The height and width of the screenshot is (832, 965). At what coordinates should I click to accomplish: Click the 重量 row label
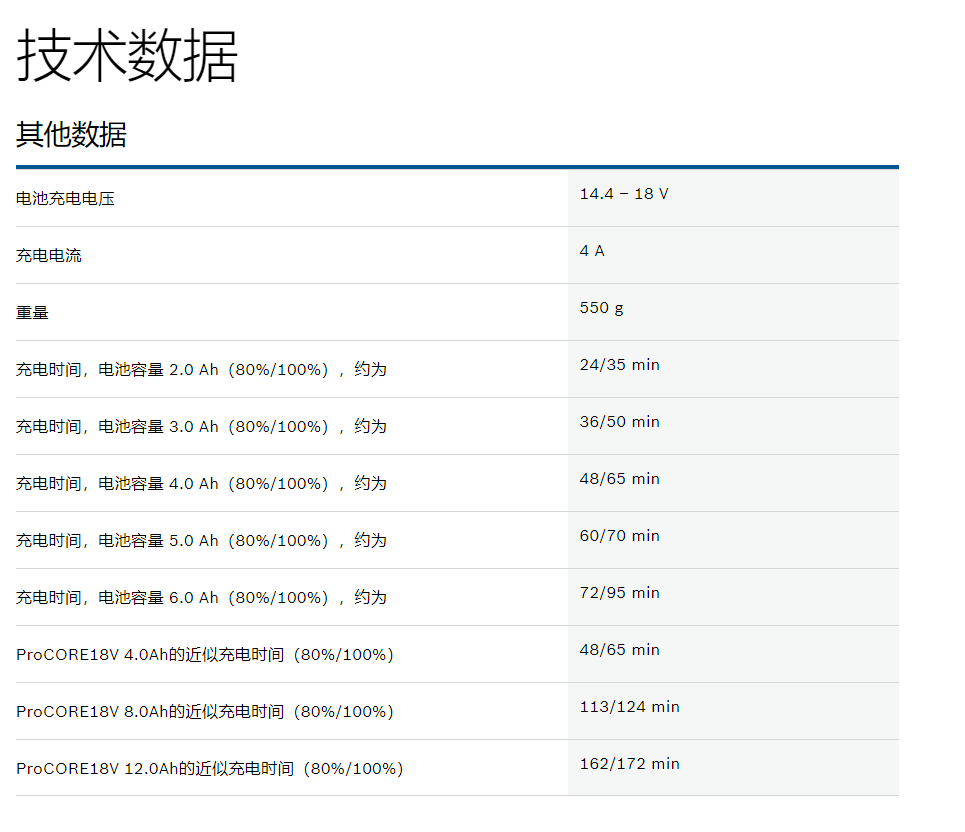coord(32,313)
